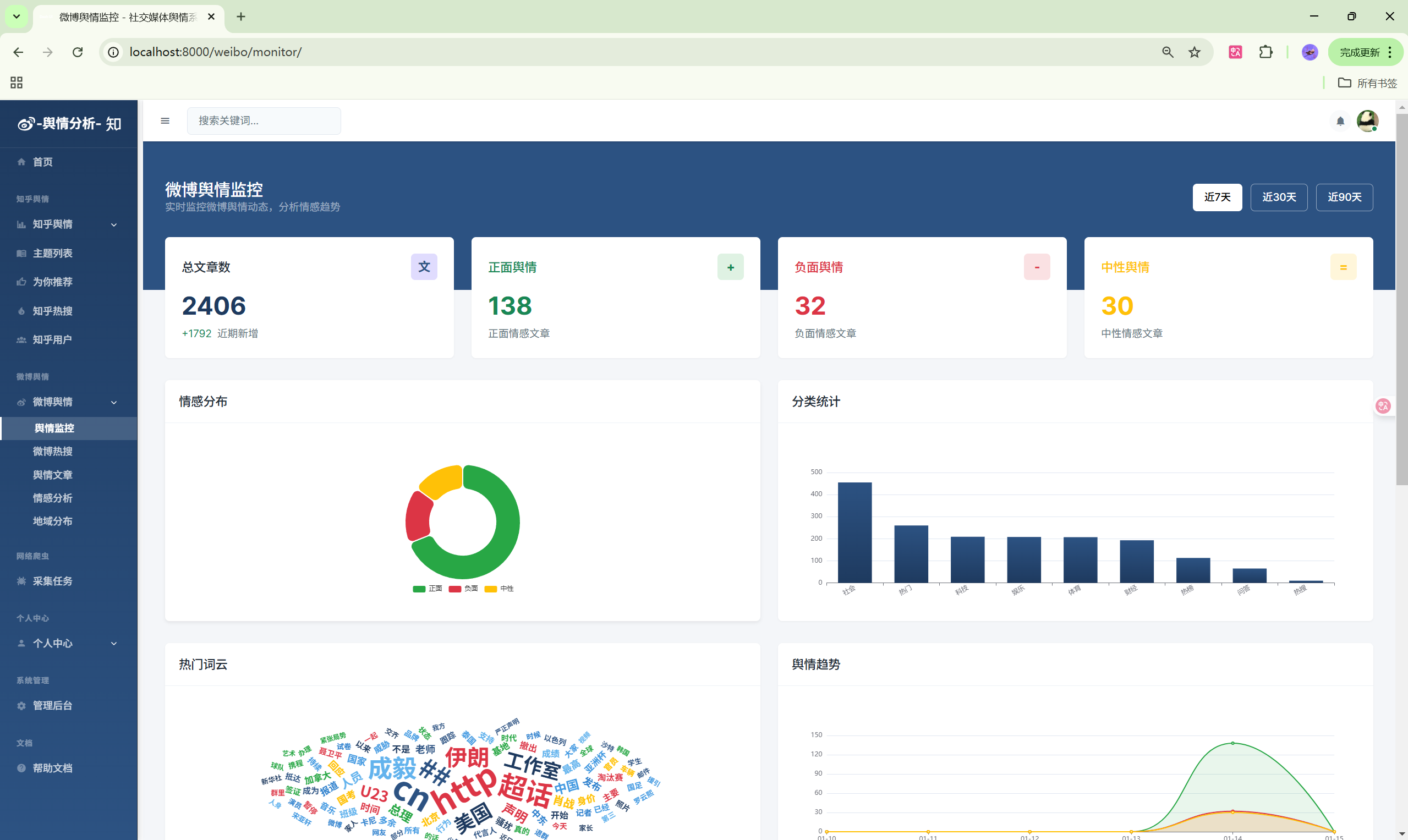Switch time range to 近30天
Viewport: 1408px width, 840px height.
pos(1278,197)
